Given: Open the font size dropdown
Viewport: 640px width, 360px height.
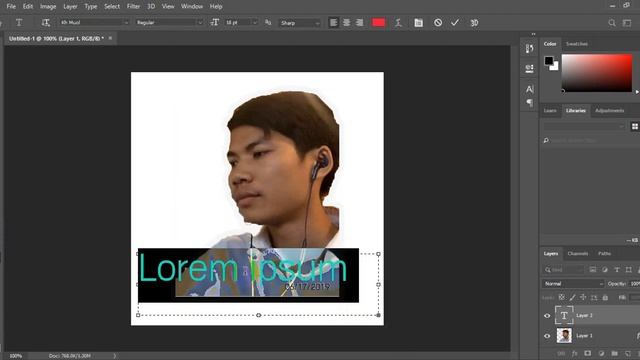Looking at the screenshot, I should [x=241, y=23].
